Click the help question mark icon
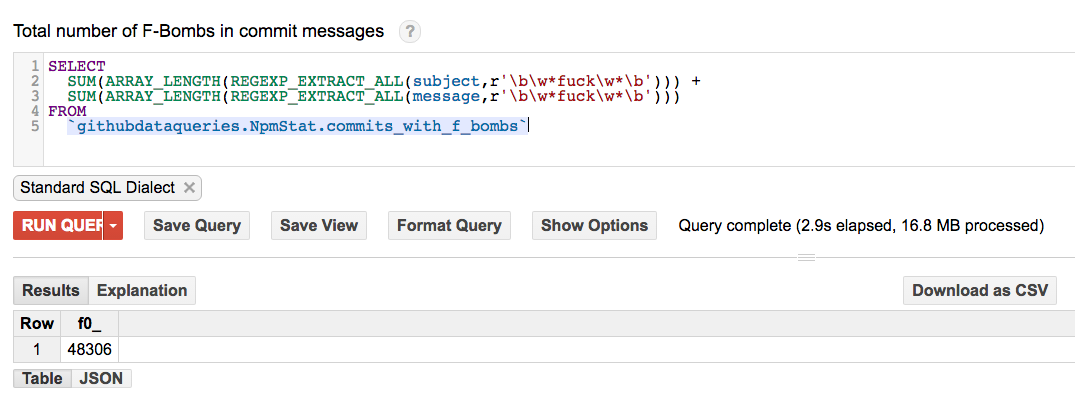 click(x=409, y=32)
